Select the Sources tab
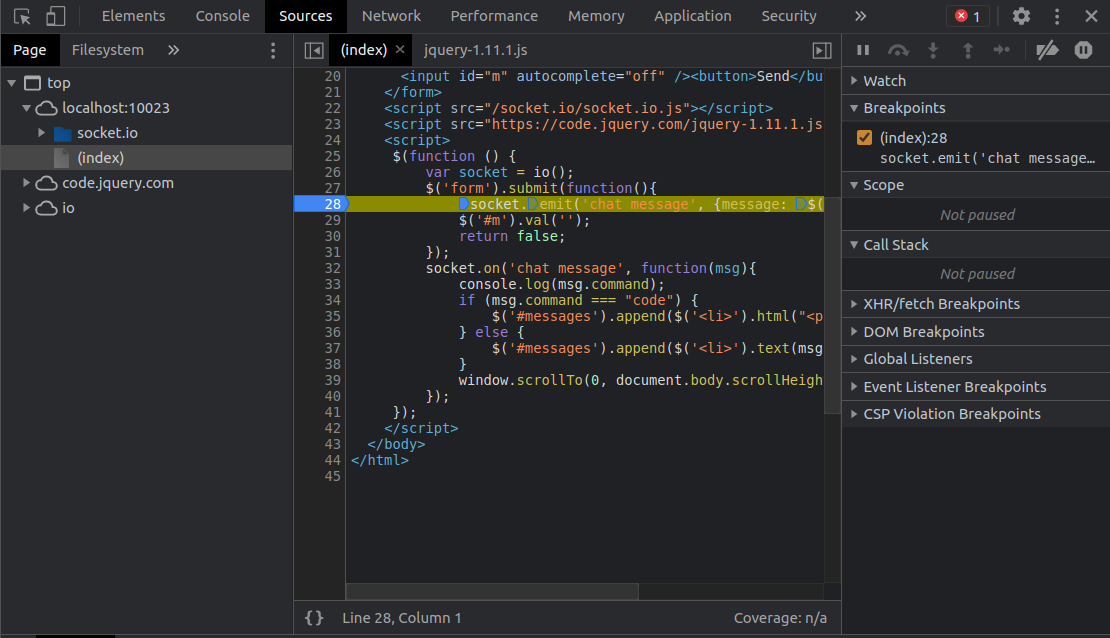 tap(305, 16)
